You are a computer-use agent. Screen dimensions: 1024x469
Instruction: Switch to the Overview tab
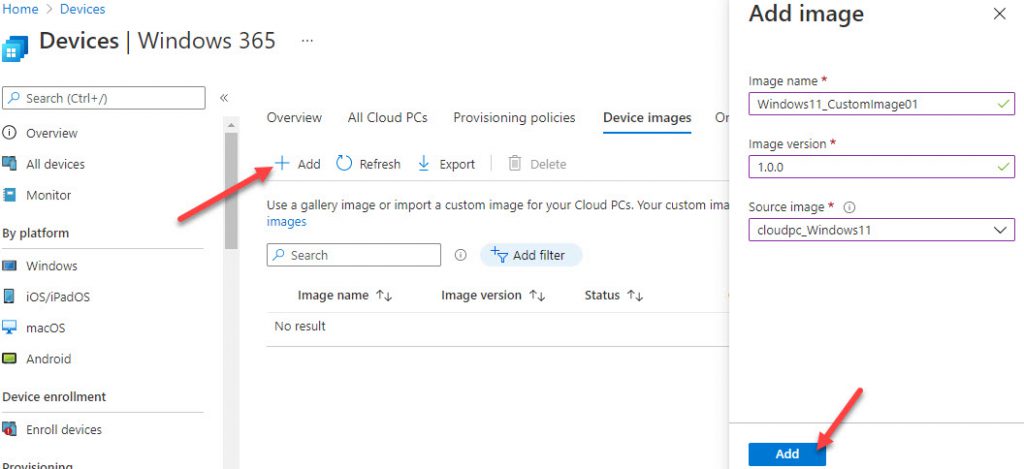pyautogui.click(x=294, y=118)
